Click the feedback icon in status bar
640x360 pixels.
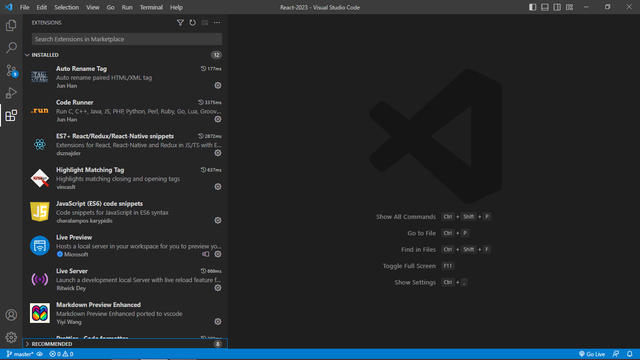coord(616,354)
